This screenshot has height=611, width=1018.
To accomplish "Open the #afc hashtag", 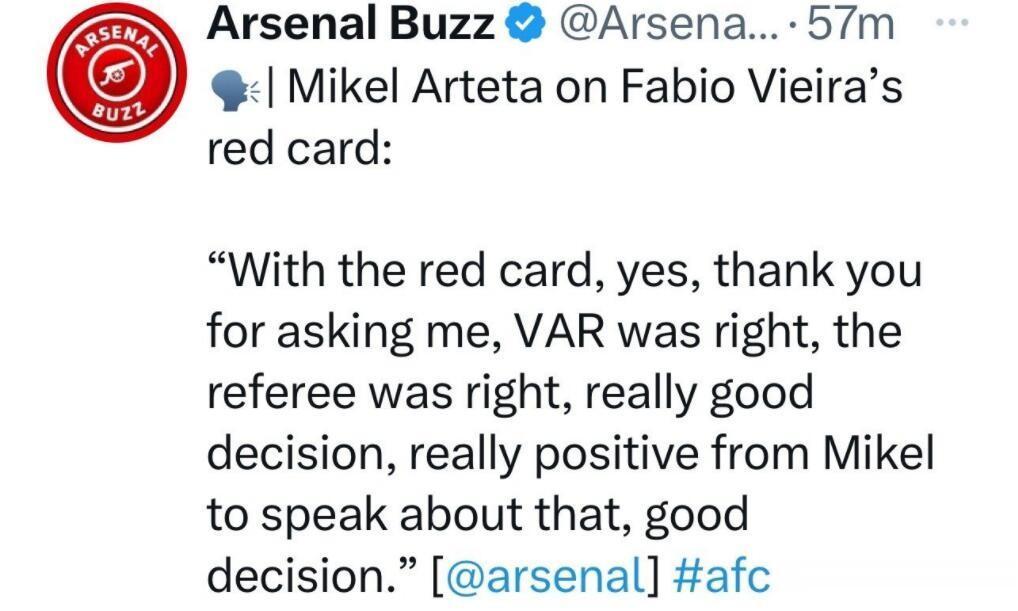I will tap(722, 575).
